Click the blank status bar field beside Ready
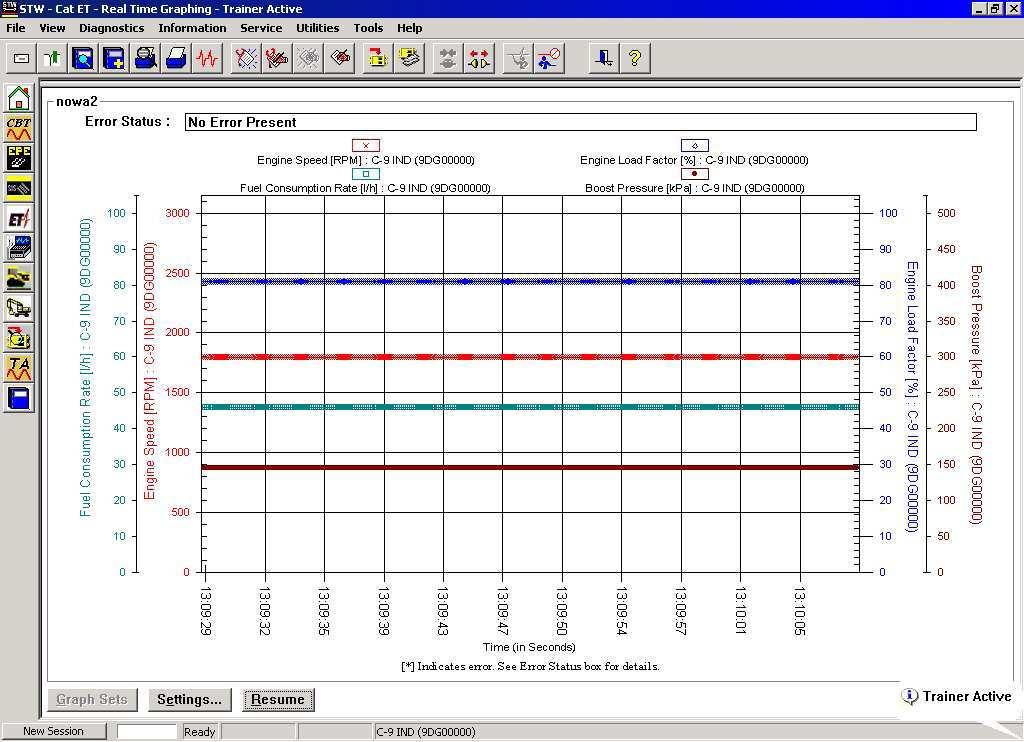Viewport: 1024px width, 742px height. 147,732
